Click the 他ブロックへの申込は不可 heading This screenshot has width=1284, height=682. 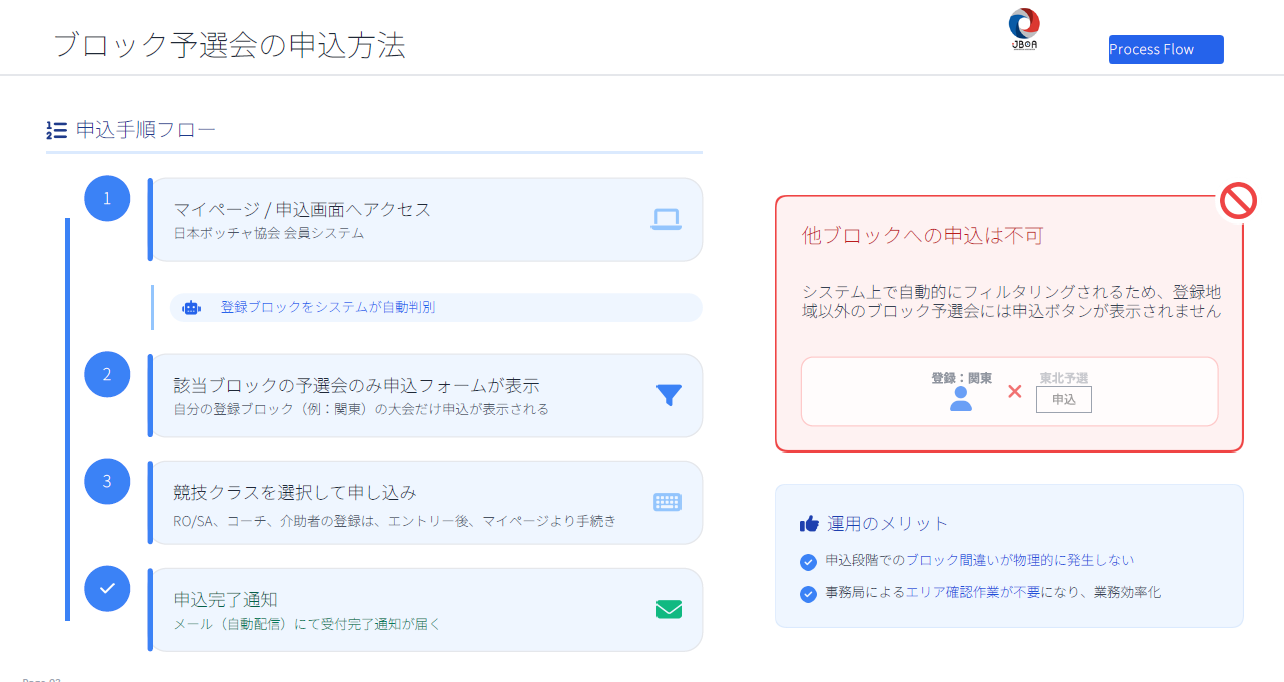pos(923,236)
